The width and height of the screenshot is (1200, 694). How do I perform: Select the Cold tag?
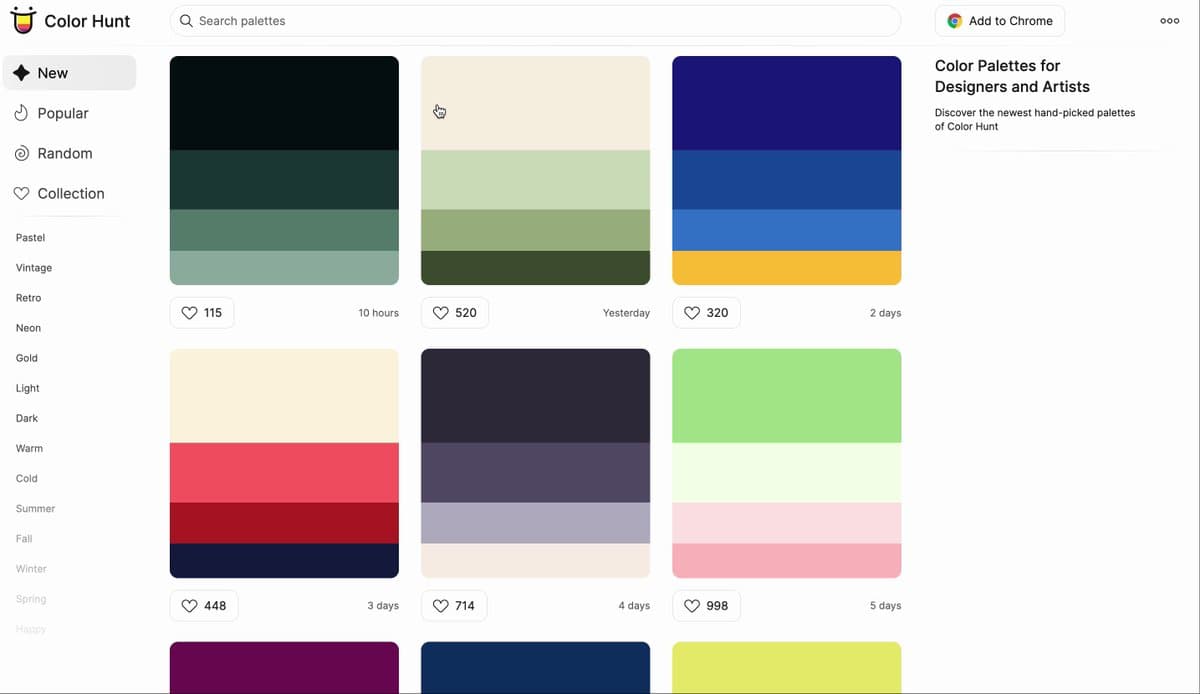(27, 478)
